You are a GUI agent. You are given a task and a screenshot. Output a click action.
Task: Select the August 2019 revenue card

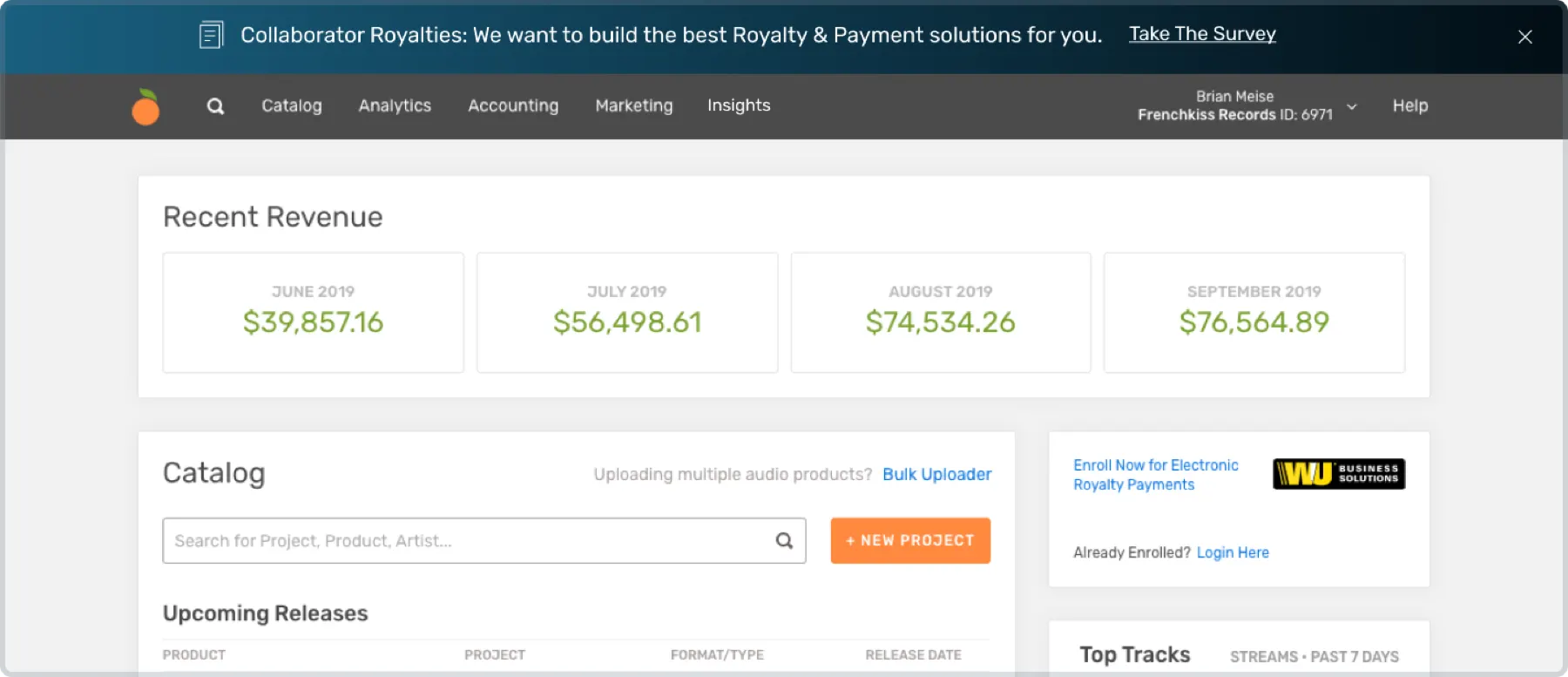(x=941, y=313)
